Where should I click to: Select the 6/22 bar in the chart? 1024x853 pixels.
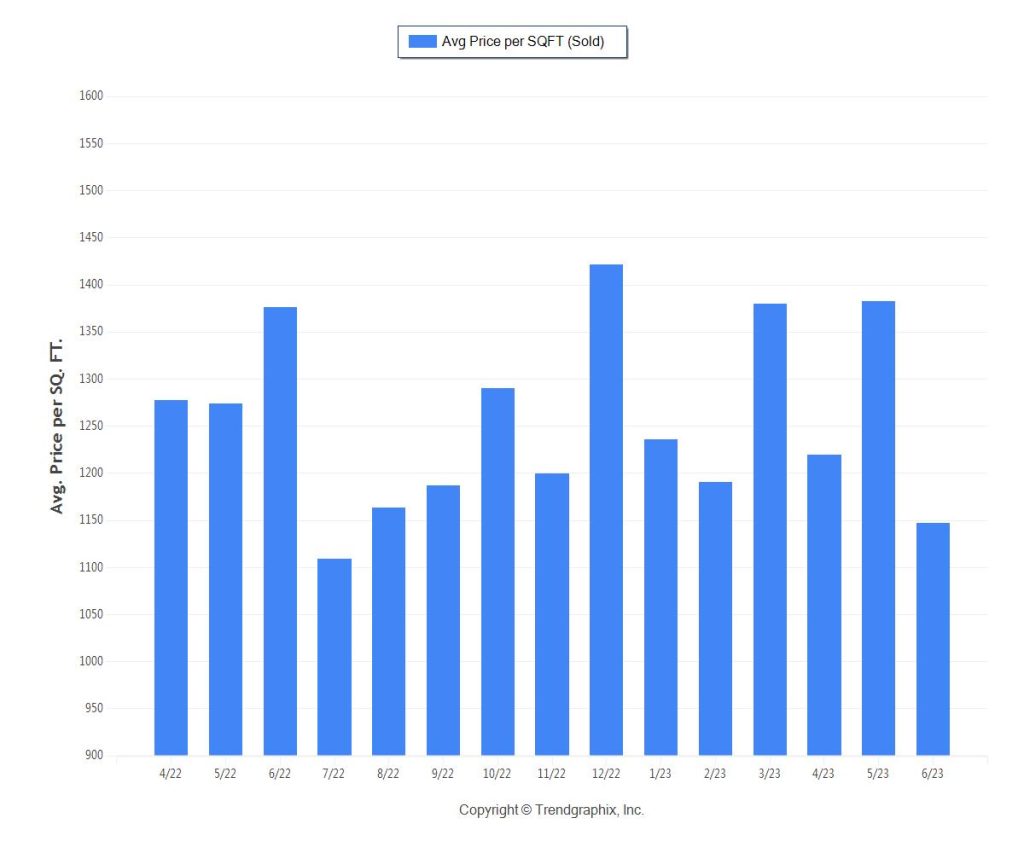pos(280,531)
